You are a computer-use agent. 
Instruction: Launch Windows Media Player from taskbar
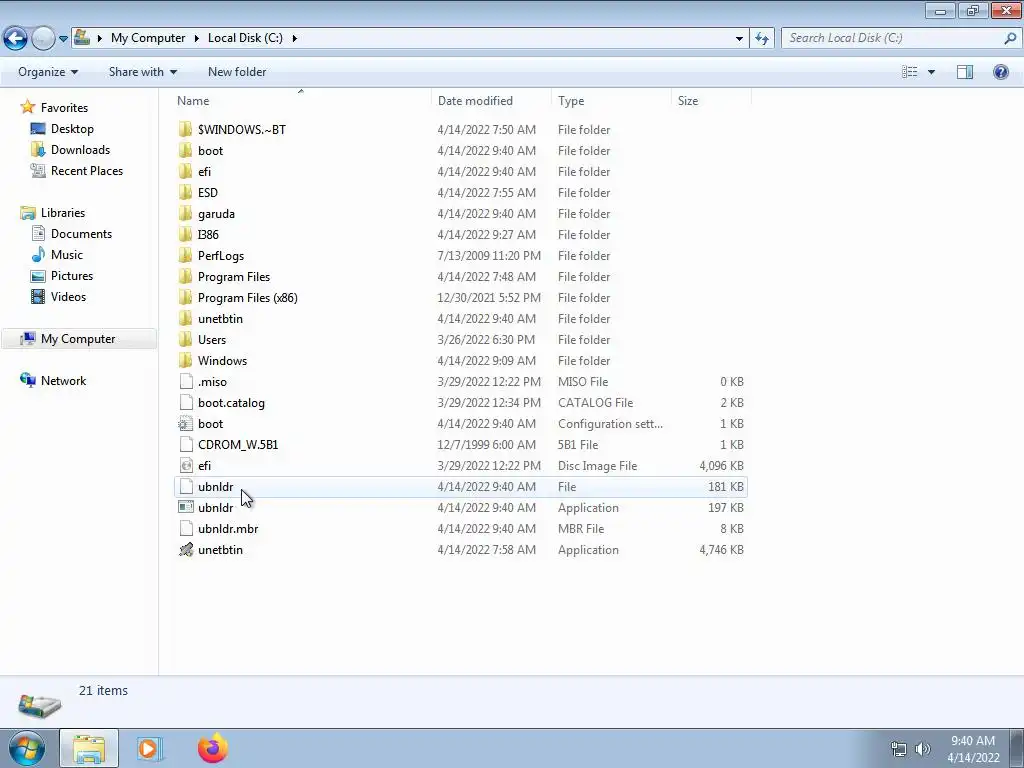pyautogui.click(x=149, y=748)
